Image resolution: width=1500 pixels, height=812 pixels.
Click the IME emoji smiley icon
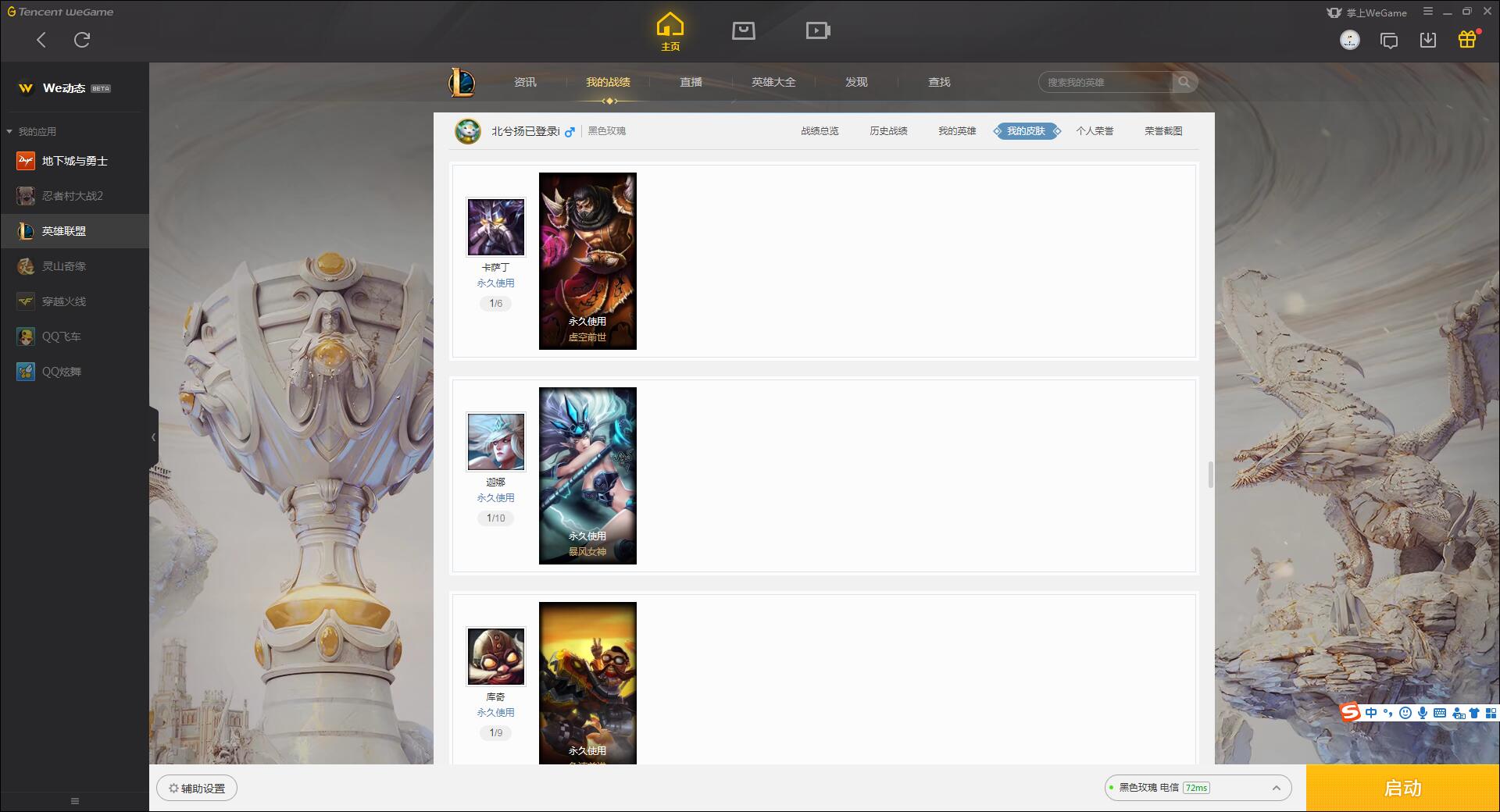pyautogui.click(x=1405, y=713)
